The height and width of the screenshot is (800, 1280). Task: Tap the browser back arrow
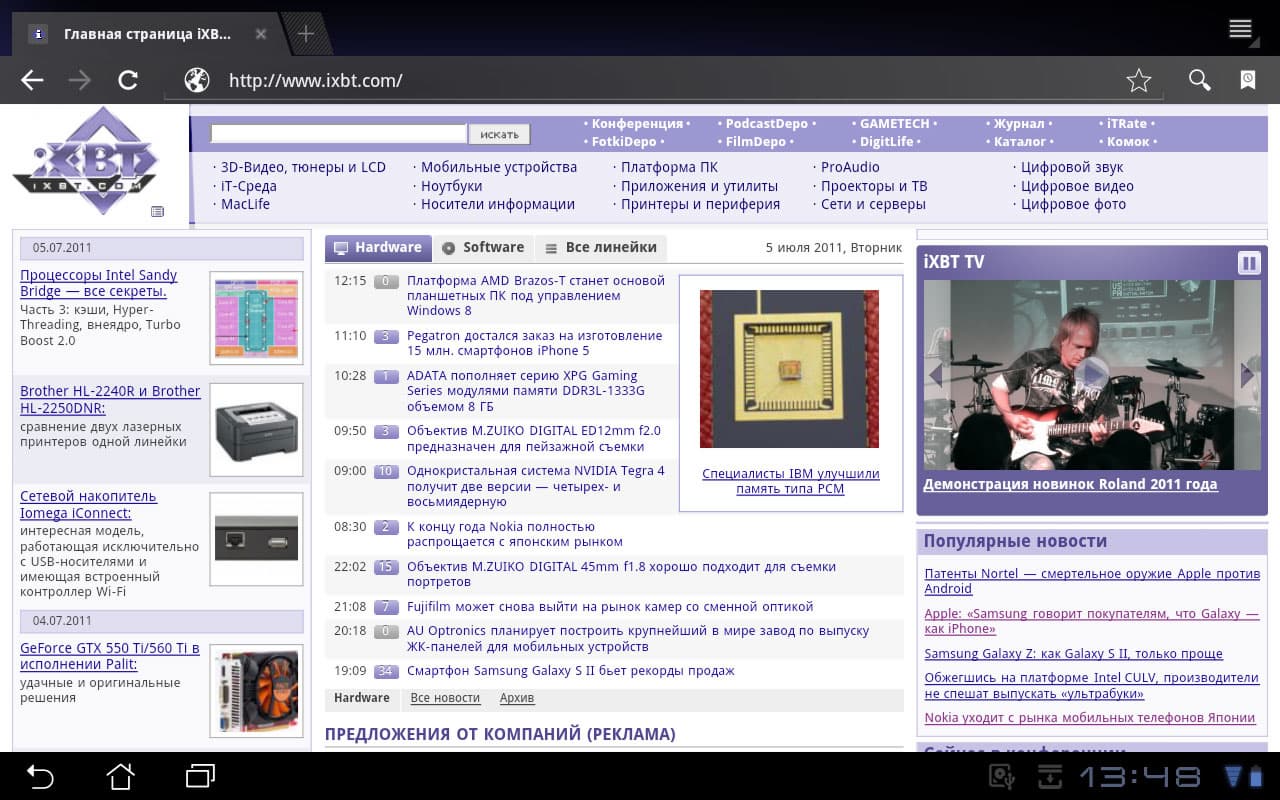click(32, 81)
